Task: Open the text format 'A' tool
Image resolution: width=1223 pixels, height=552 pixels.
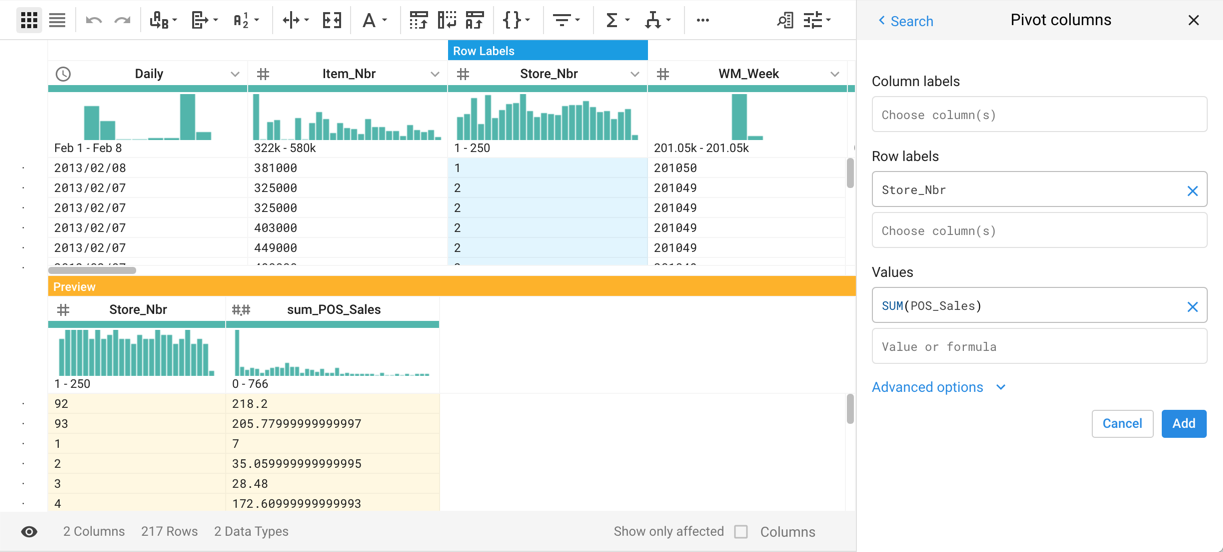Action: [373, 20]
